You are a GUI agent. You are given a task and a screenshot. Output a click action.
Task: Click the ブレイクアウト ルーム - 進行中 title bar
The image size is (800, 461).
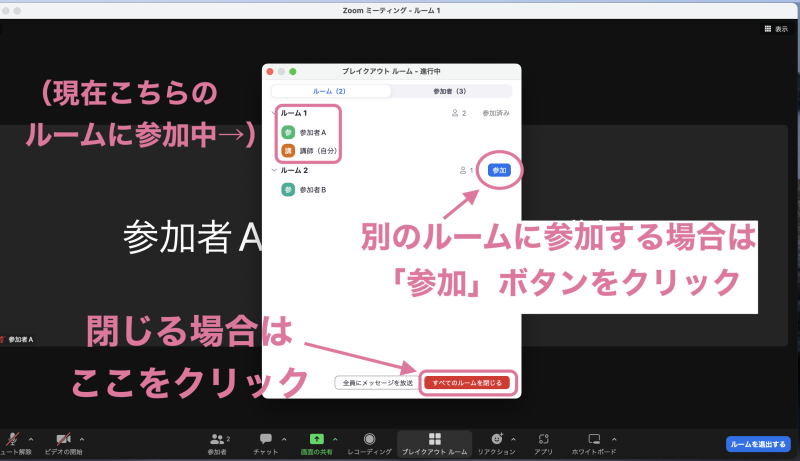pos(391,71)
